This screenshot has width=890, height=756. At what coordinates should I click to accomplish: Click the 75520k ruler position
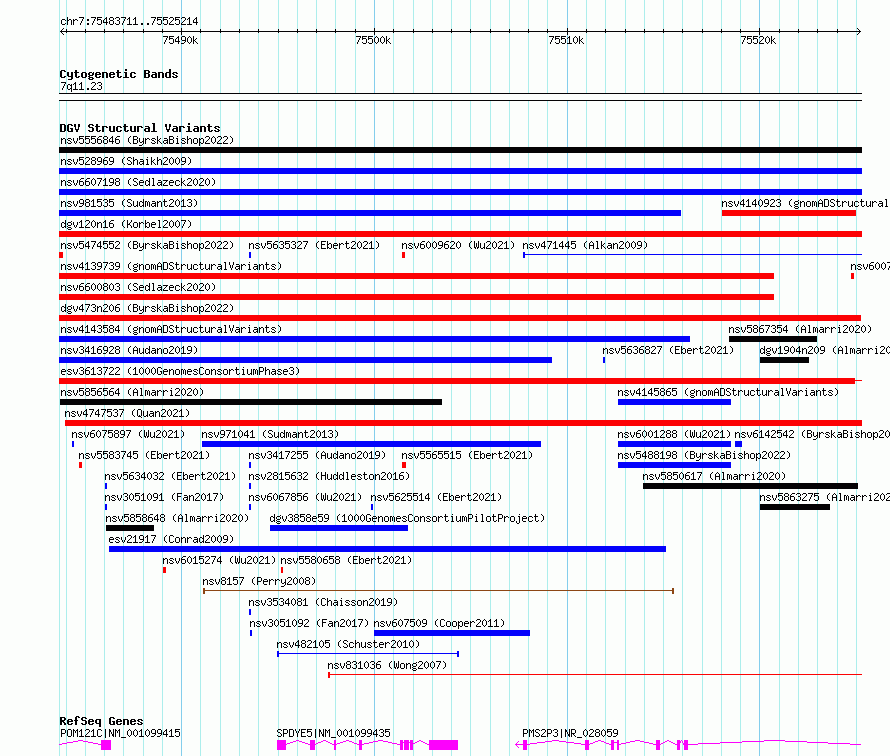click(758, 40)
